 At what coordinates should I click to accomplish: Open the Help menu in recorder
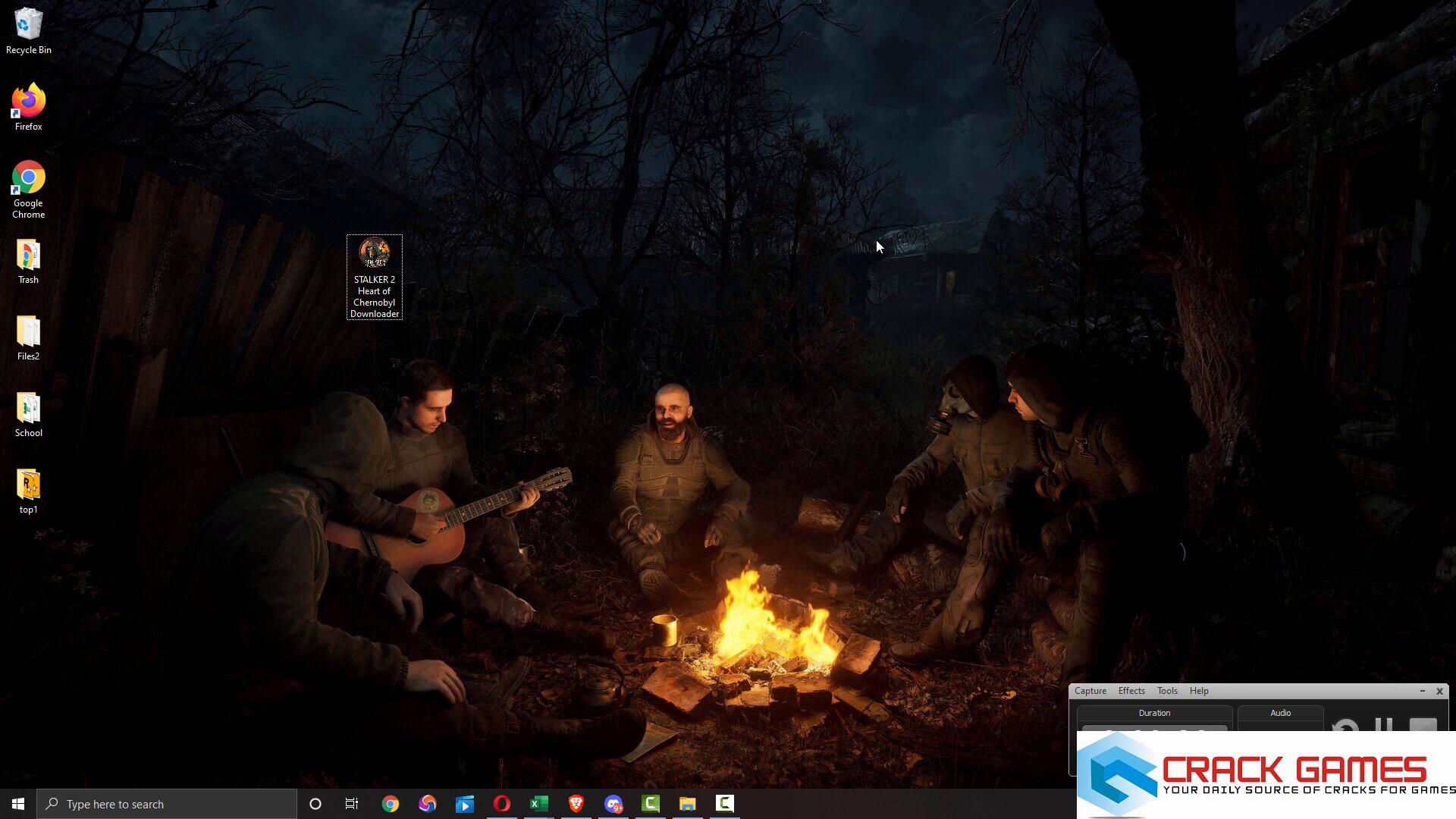pyautogui.click(x=1198, y=691)
